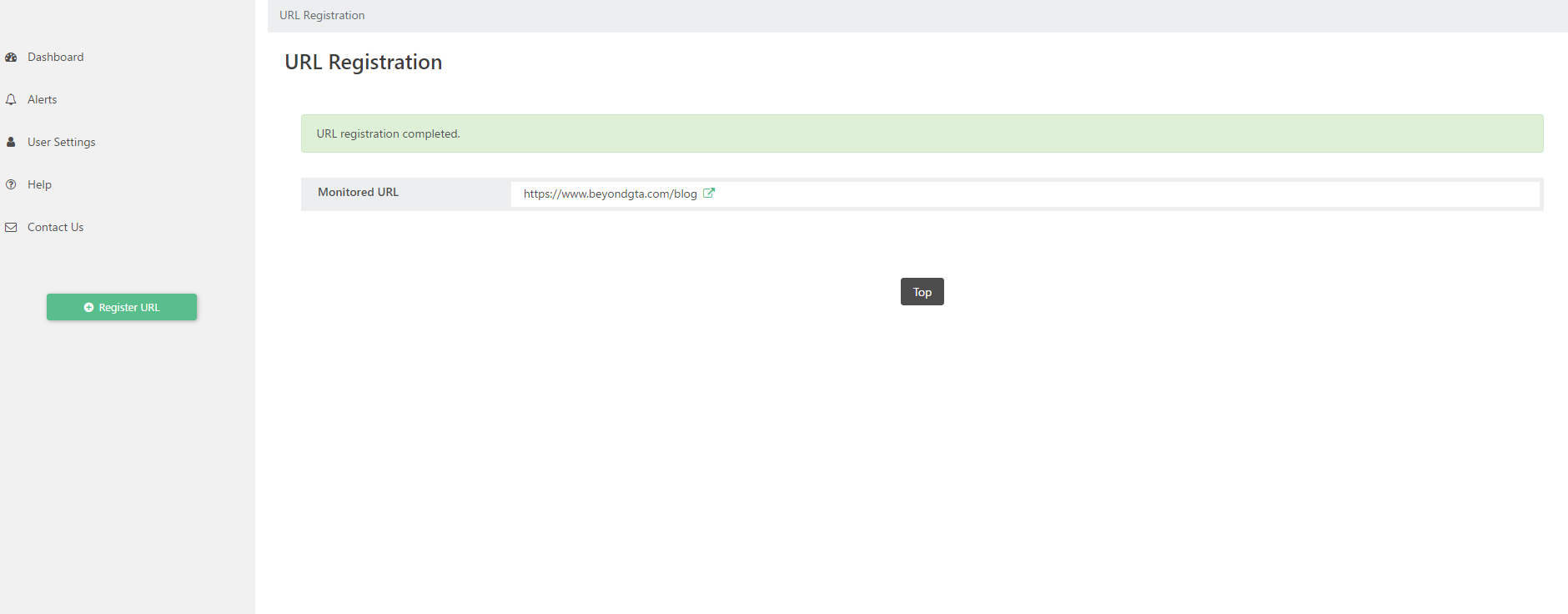This screenshot has width=1568, height=614.
Task: Open the User Settings menu item
Action: click(61, 142)
